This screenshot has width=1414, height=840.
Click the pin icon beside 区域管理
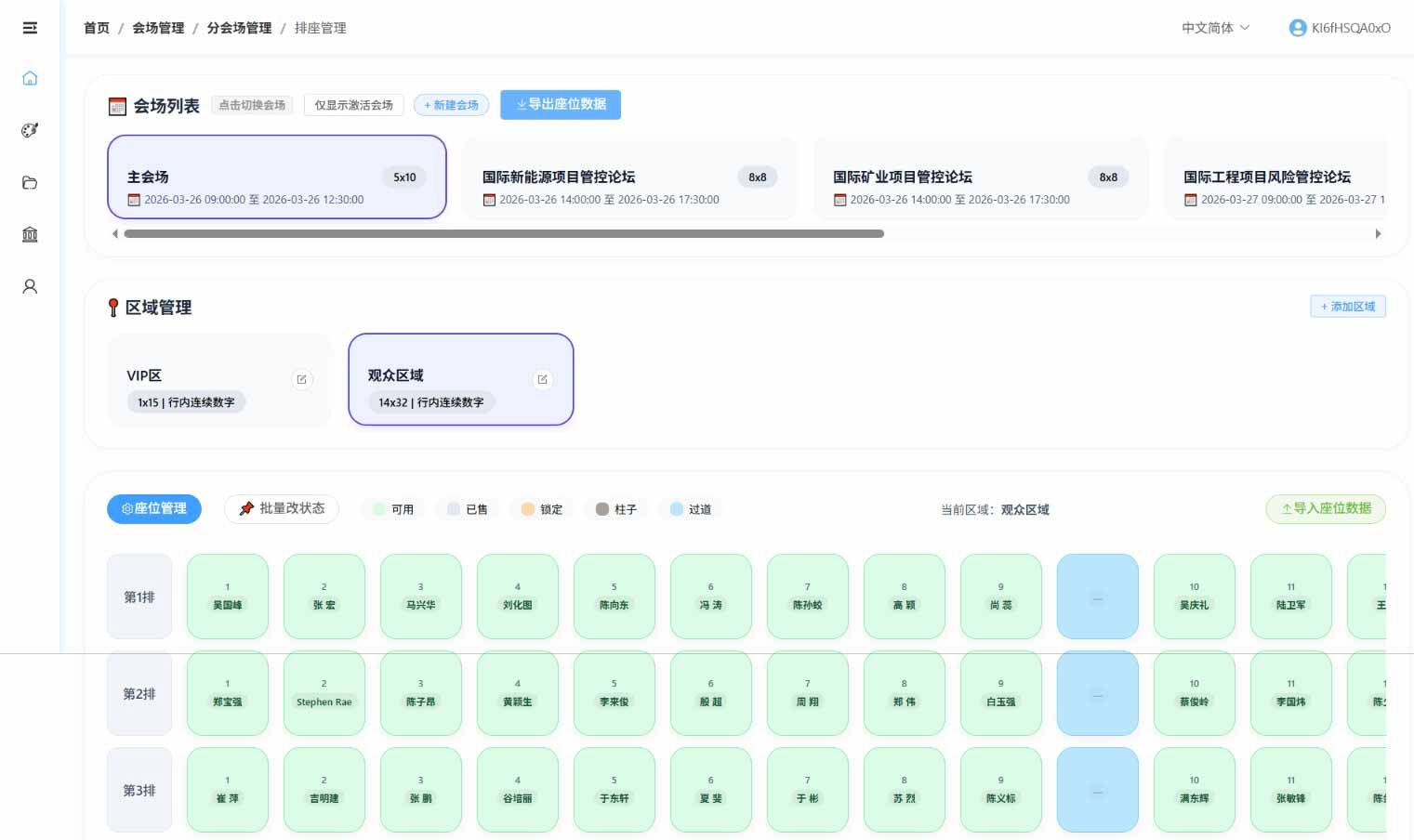[113, 308]
